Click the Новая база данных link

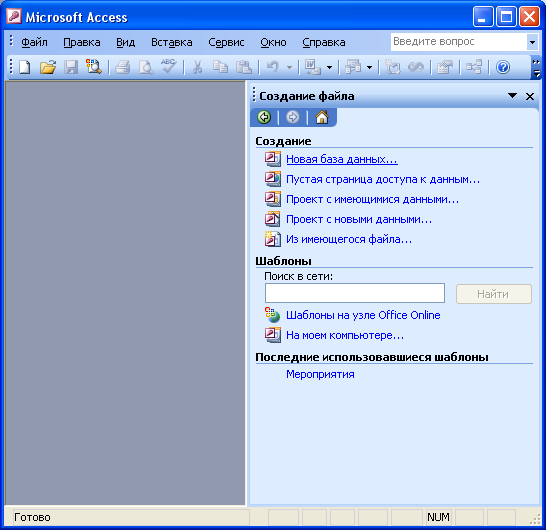pos(342,159)
